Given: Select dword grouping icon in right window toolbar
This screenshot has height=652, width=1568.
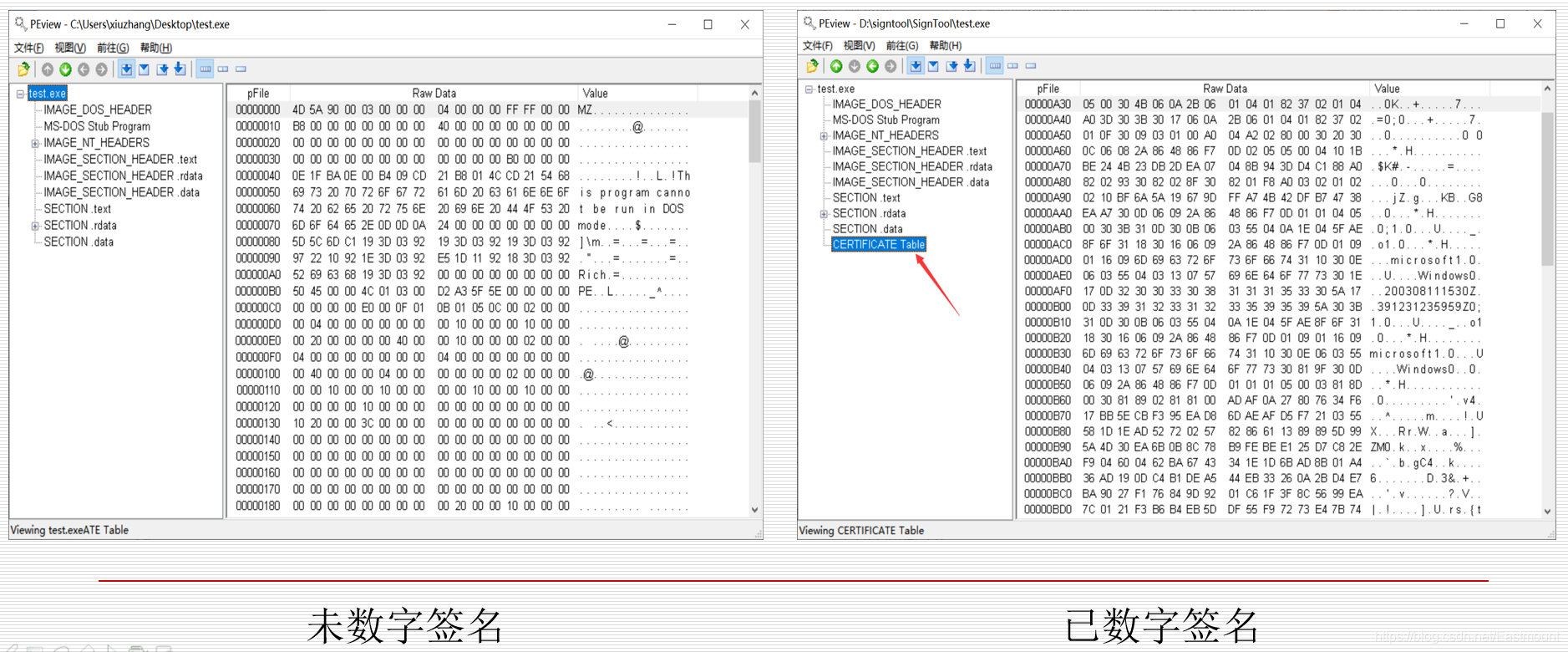Looking at the screenshot, I should [x=1031, y=66].
